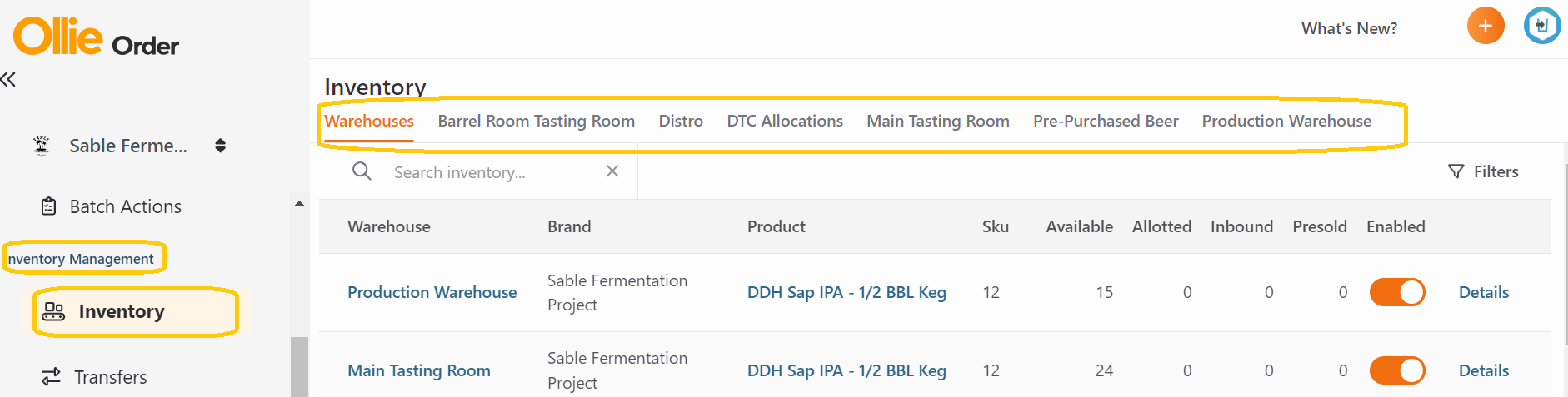
Task: Switch to the Distro tab
Action: tap(681, 121)
